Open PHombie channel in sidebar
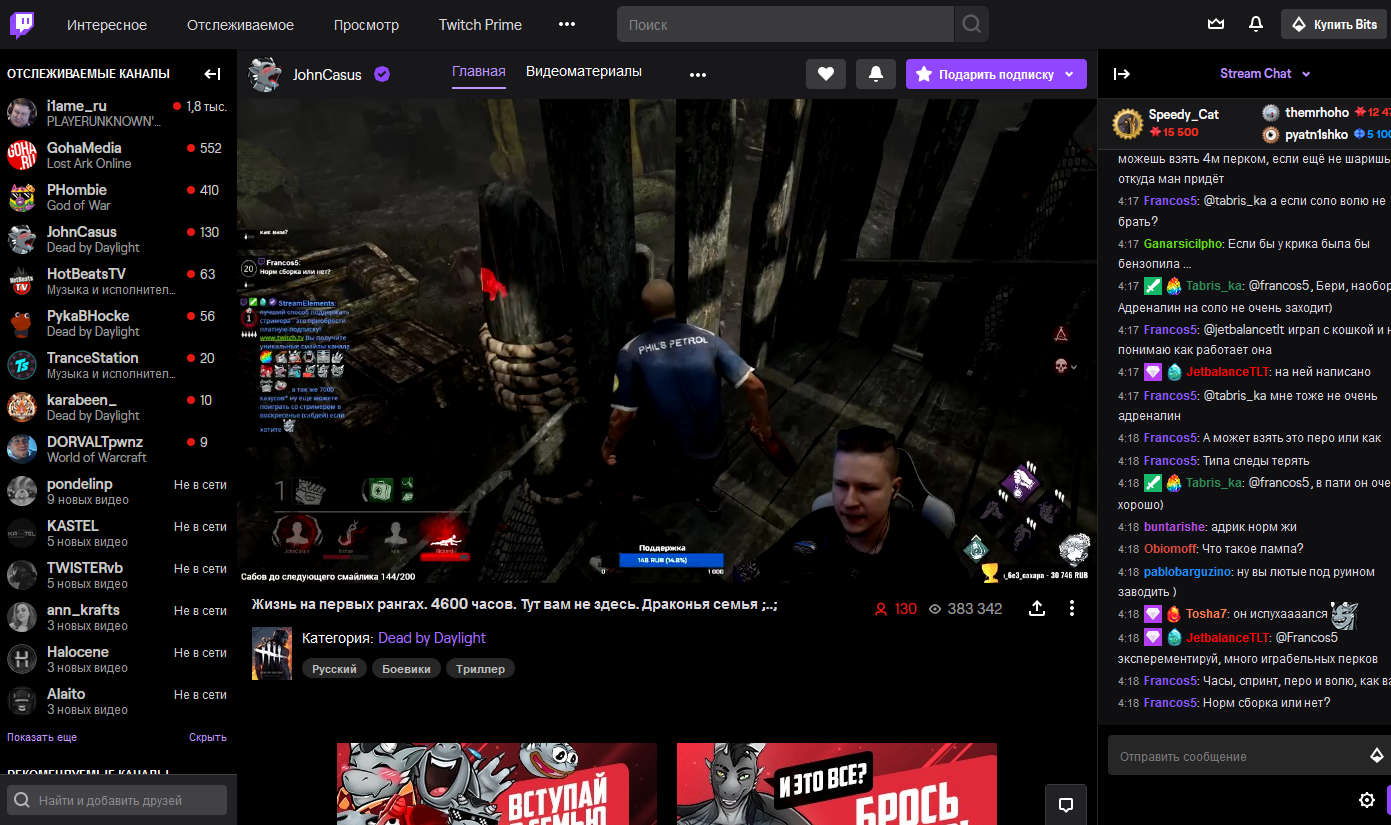The height and width of the screenshot is (825, 1391). tap(118, 197)
